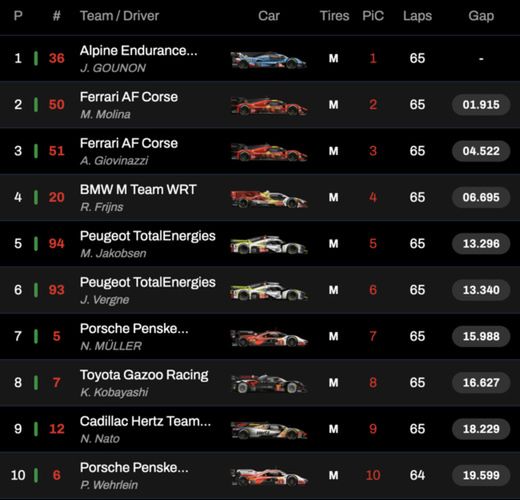The height and width of the screenshot is (500, 520).
Task: Click the BMW M Team WRT car image
Action: click(x=269, y=199)
